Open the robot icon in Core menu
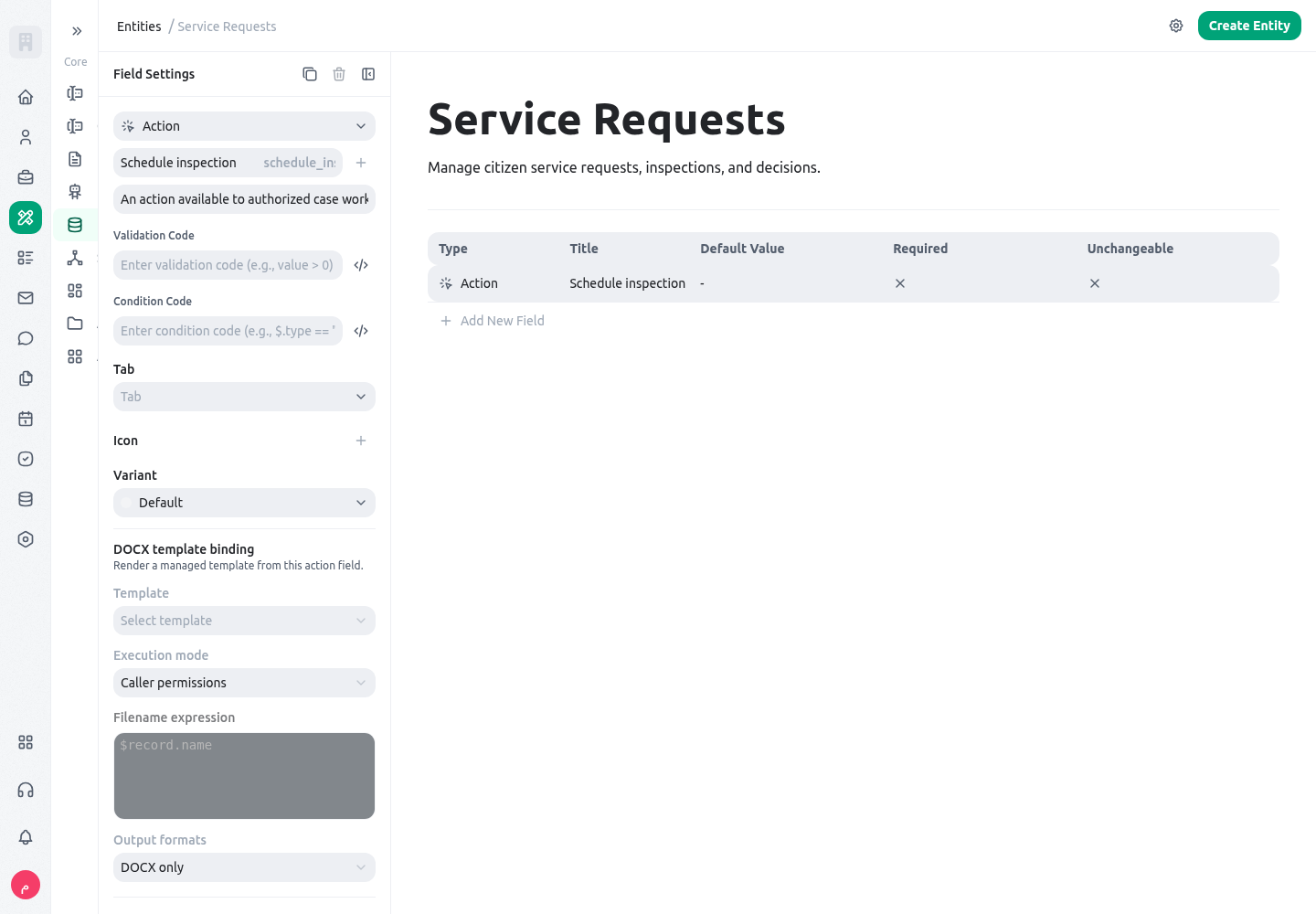Image resolution: width=1316 pixels, height=914 pixels. pyautogui.click(x=75, y=192)
